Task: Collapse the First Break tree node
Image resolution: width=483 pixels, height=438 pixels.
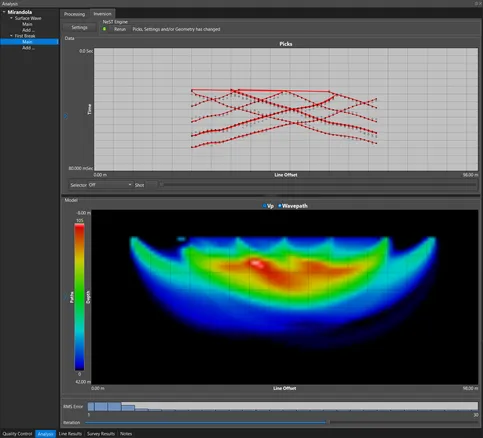Action: coord(11,36)
